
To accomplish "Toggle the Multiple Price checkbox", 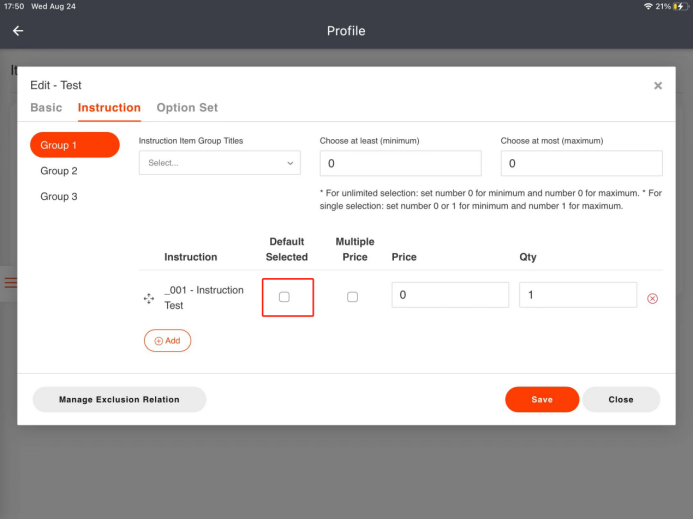I will [352, 297].
